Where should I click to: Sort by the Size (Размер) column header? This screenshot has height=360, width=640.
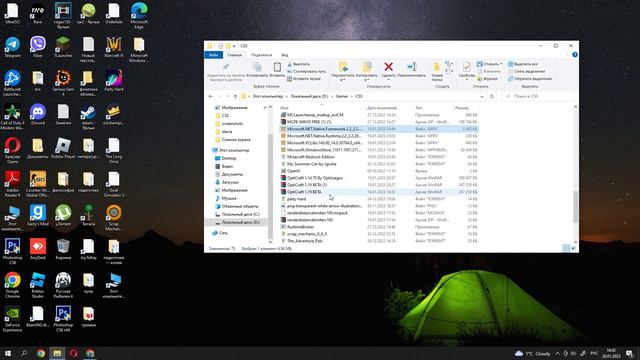pos(462,108)
